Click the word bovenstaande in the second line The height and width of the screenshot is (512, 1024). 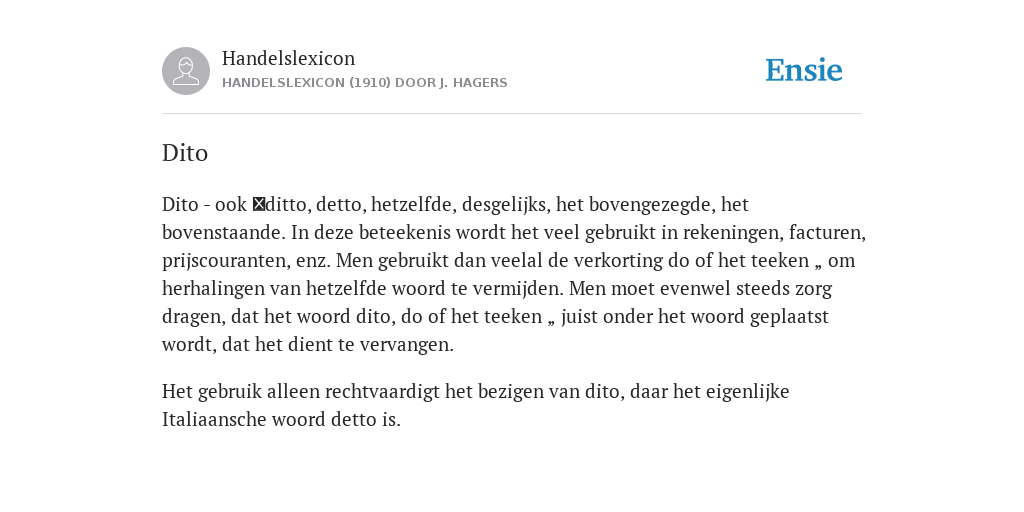(x=223, y=232)
